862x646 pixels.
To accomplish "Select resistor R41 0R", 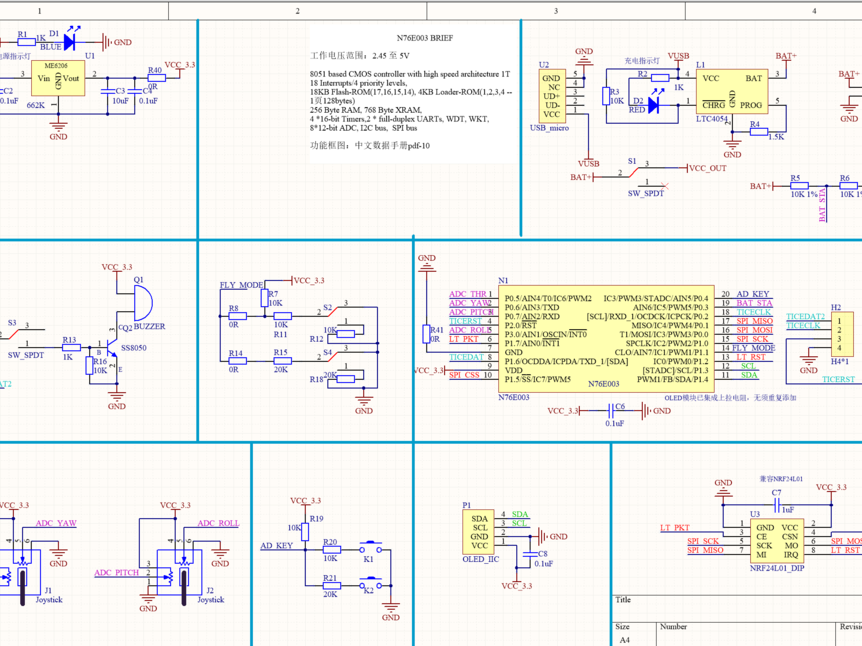I will [x=426, y=334].
